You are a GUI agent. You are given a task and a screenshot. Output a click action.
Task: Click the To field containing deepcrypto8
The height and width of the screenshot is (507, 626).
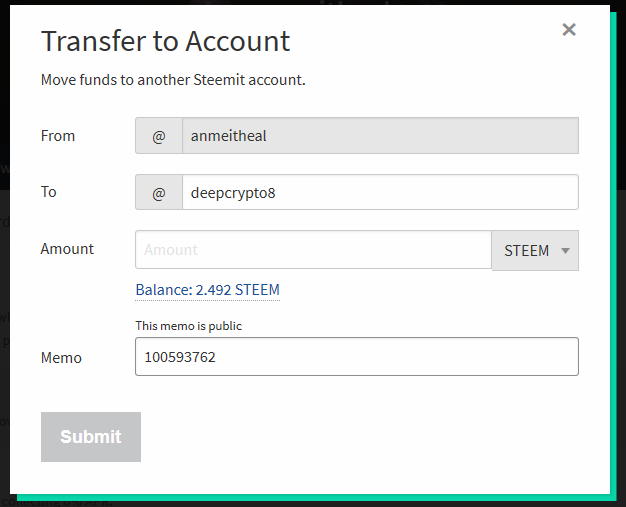pos(380,192)
